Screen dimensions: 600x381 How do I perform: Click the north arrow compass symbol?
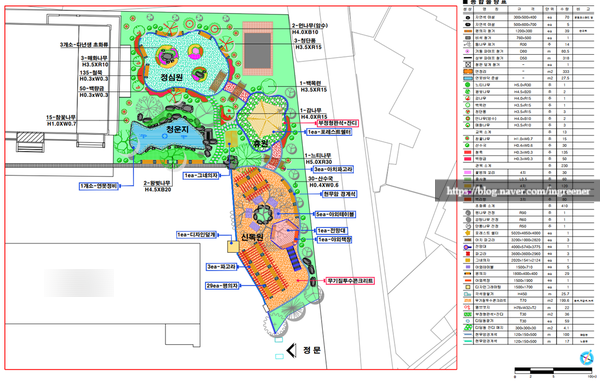(x=587, y=358)
